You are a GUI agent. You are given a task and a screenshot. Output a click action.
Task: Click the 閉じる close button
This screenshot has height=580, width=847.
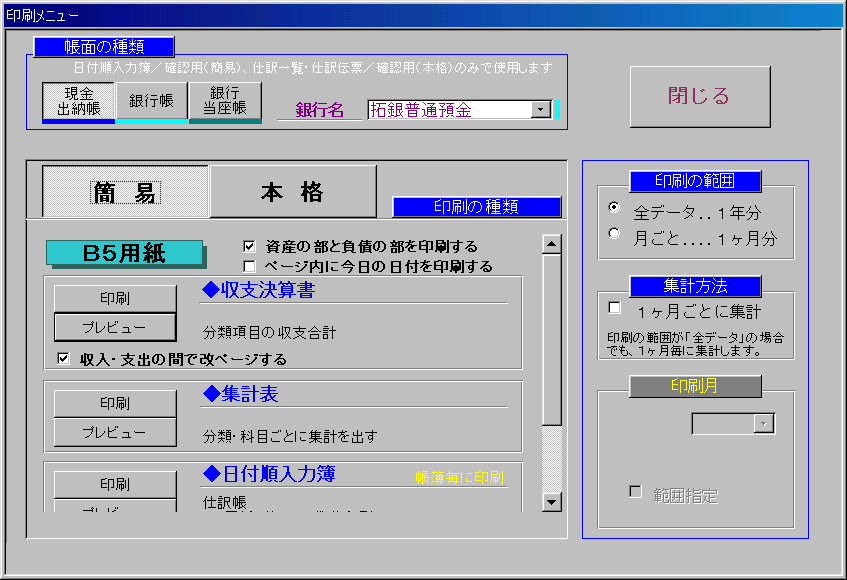(699, 97)
